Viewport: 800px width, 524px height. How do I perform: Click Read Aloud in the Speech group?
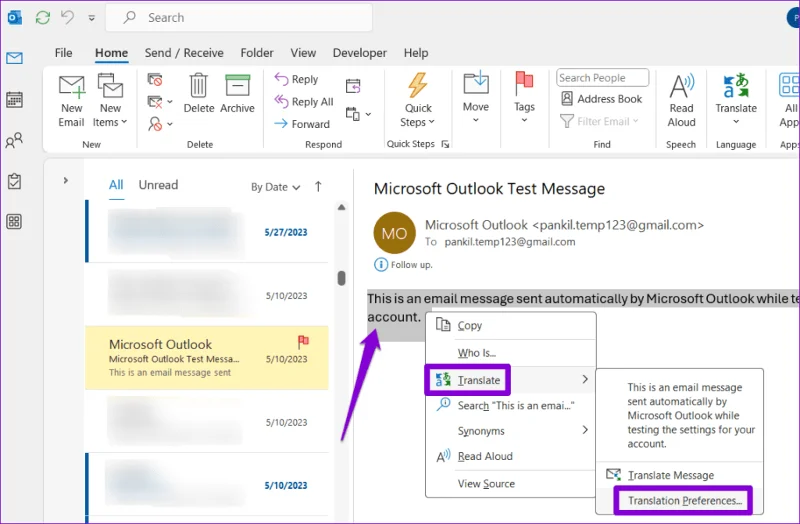(682, 101)
